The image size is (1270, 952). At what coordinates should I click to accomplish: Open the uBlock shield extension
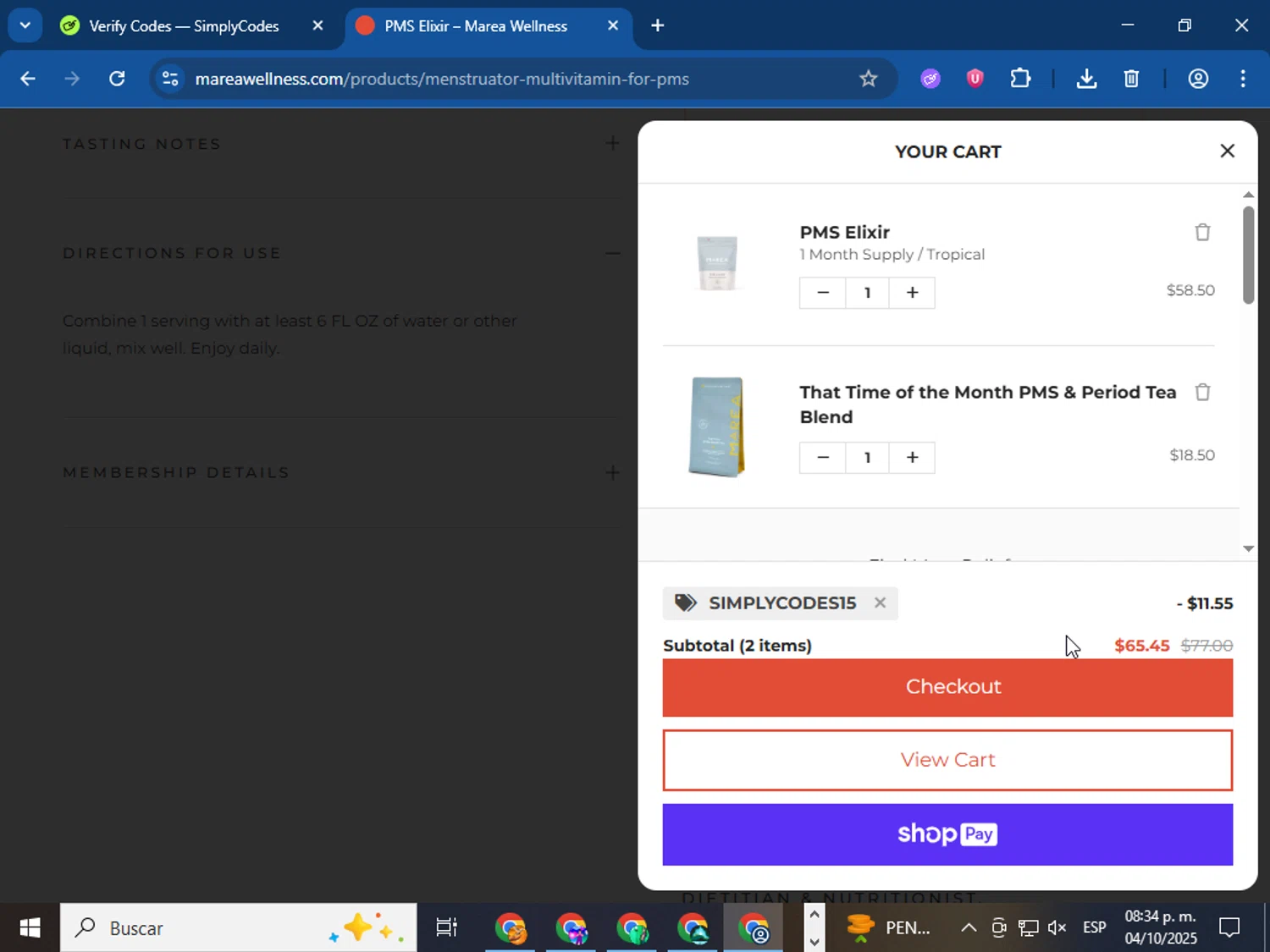(975, 79)
